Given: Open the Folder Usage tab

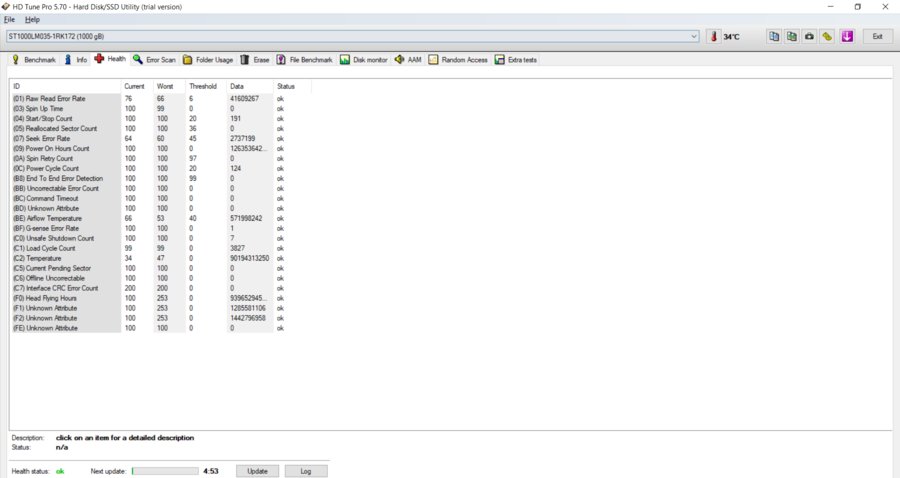Looking at the screenshot, I should point(208,60).
